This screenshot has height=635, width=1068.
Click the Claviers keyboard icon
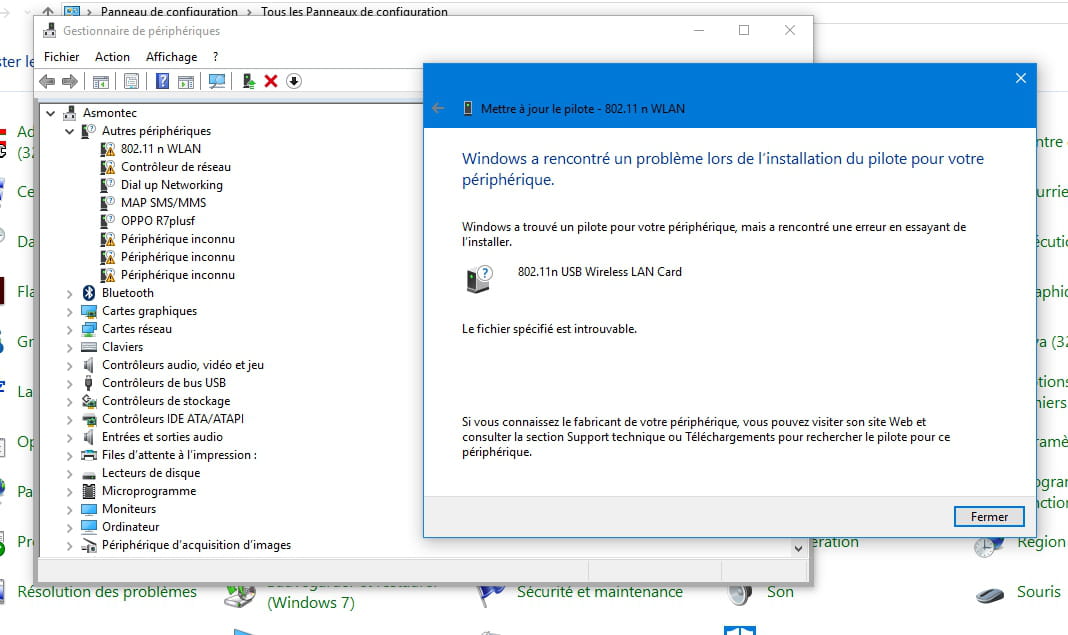pos(89,347)
